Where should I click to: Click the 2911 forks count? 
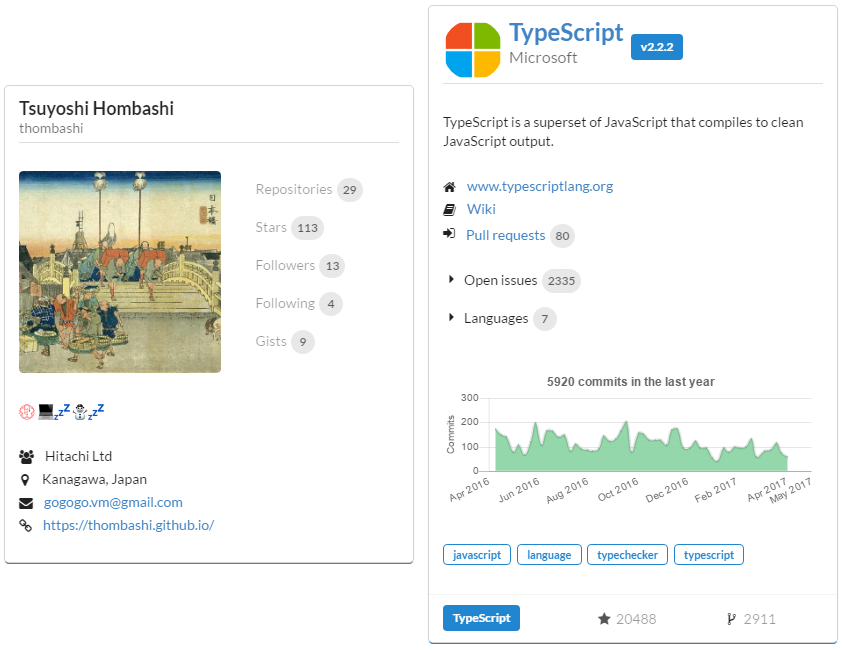pyautogui.click(x=759, y=619)
